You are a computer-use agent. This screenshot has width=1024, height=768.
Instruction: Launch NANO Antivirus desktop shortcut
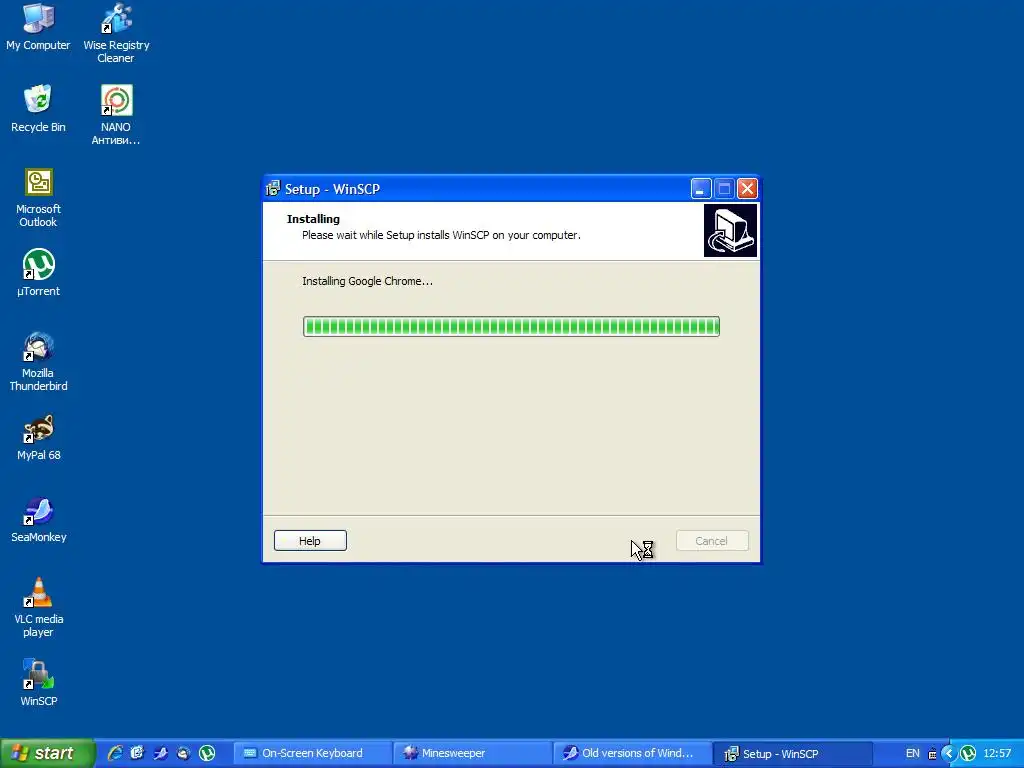pyautogui.click(x=116, y=115)
